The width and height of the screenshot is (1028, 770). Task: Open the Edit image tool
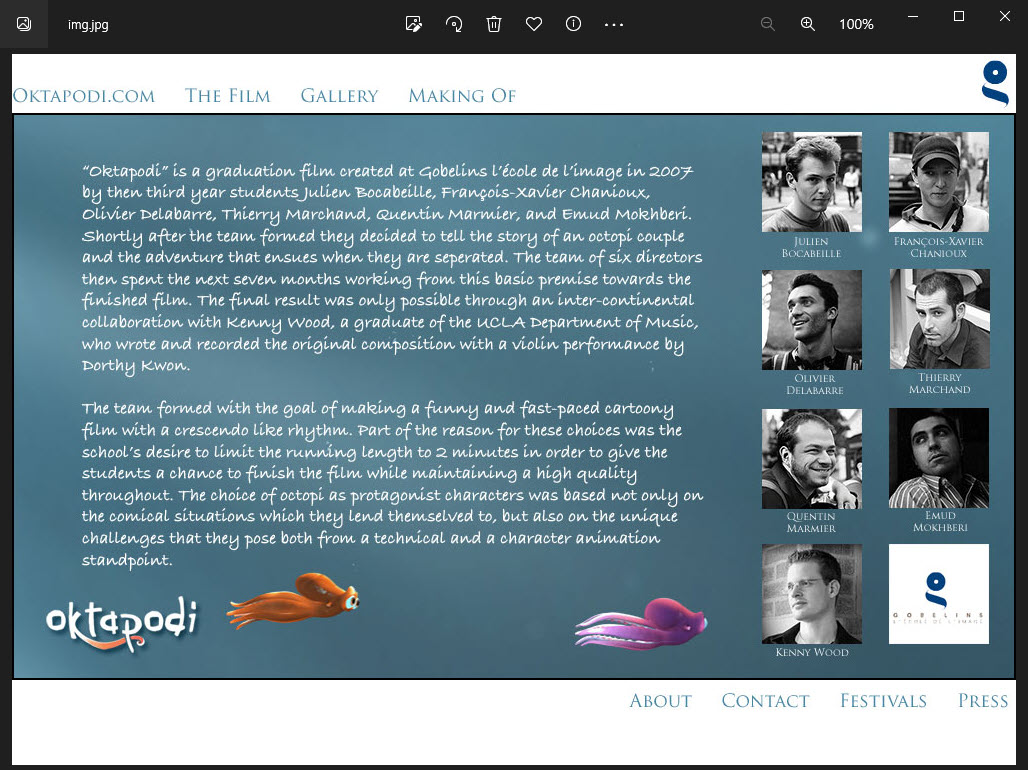[414, 24]
